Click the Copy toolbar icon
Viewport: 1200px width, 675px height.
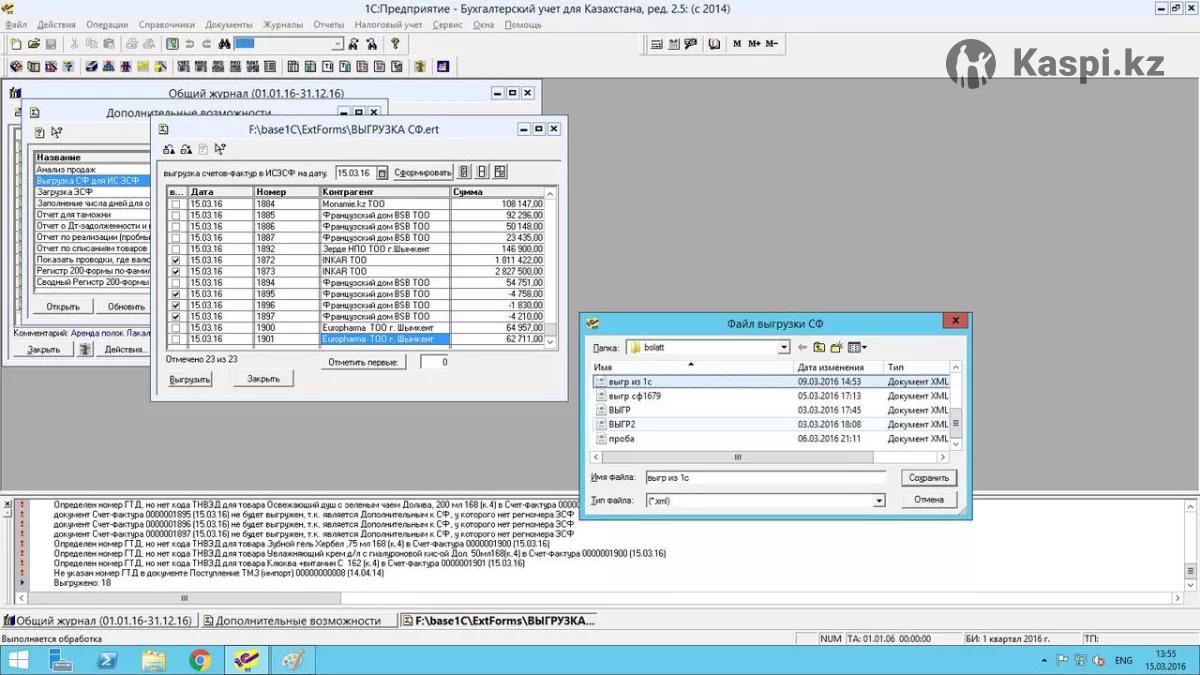click(x=92, y=44)
